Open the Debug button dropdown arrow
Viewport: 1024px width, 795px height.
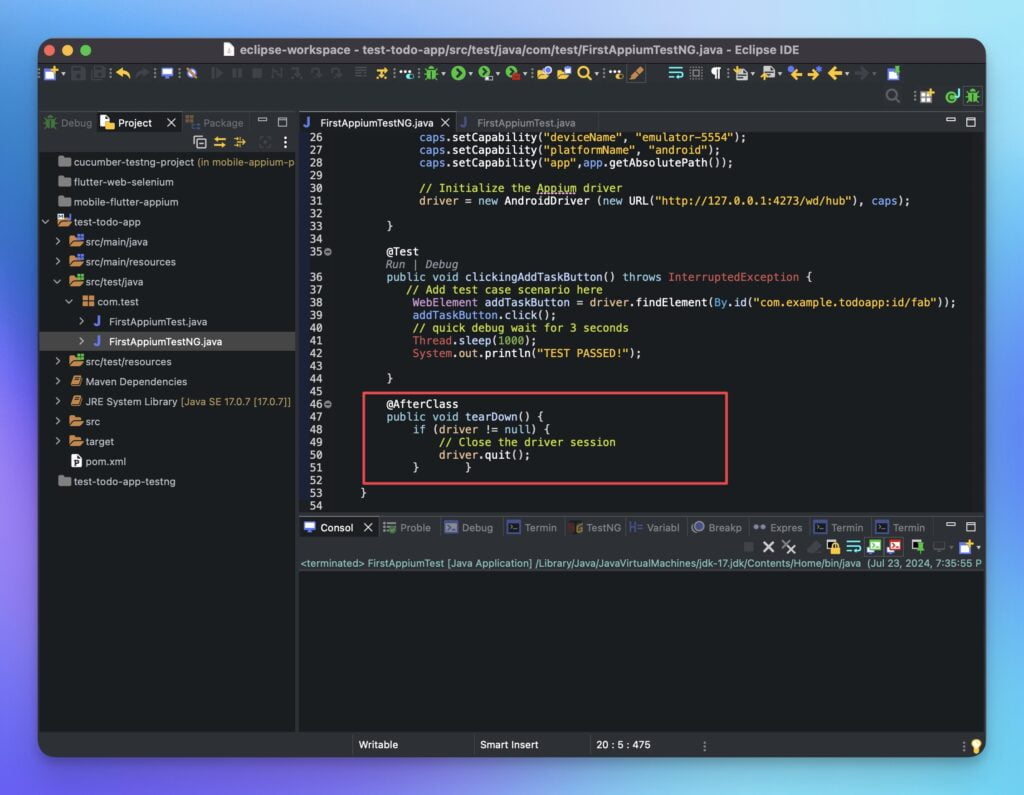(443, 74)
